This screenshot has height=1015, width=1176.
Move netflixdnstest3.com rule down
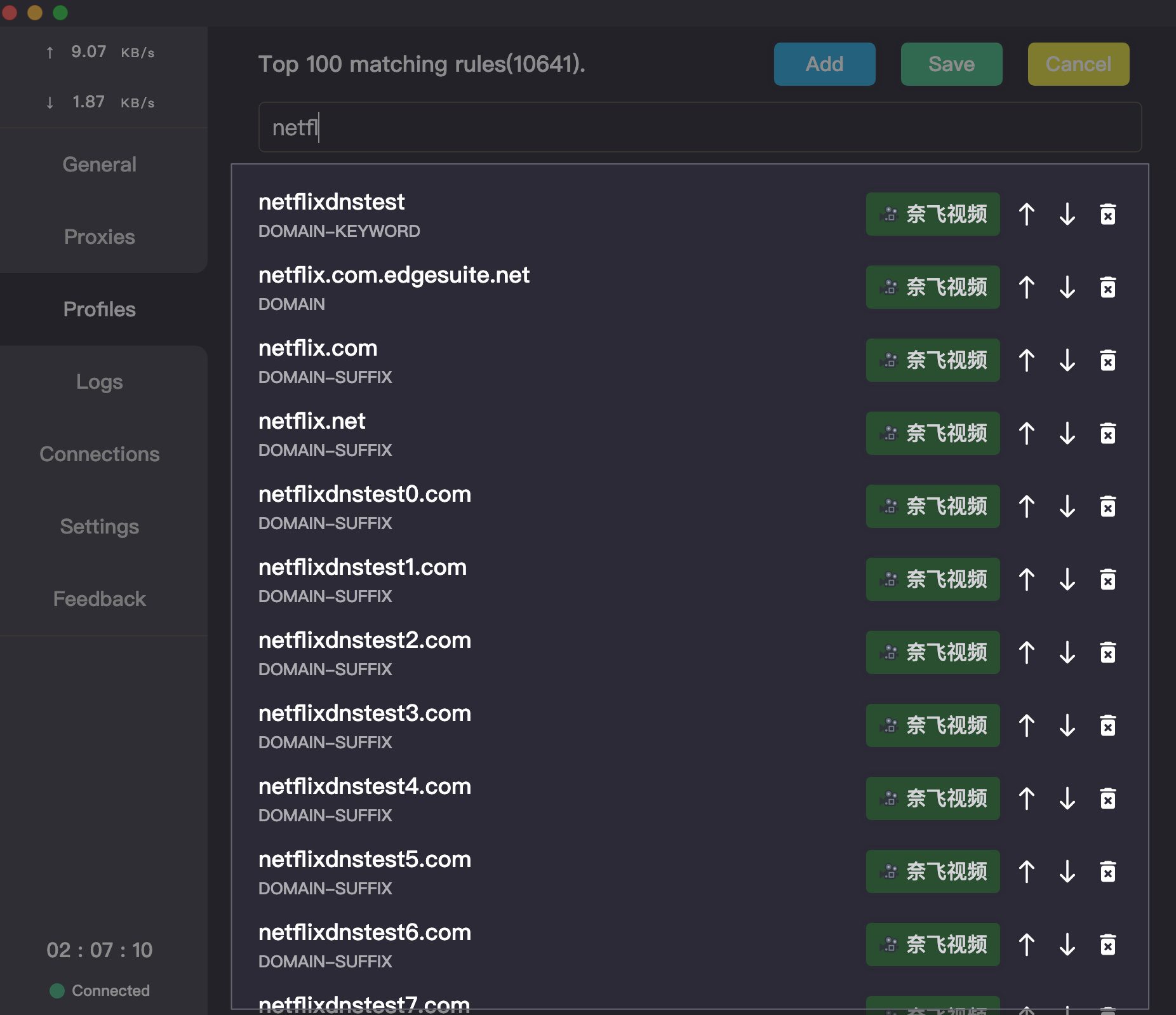(1067, 726)
